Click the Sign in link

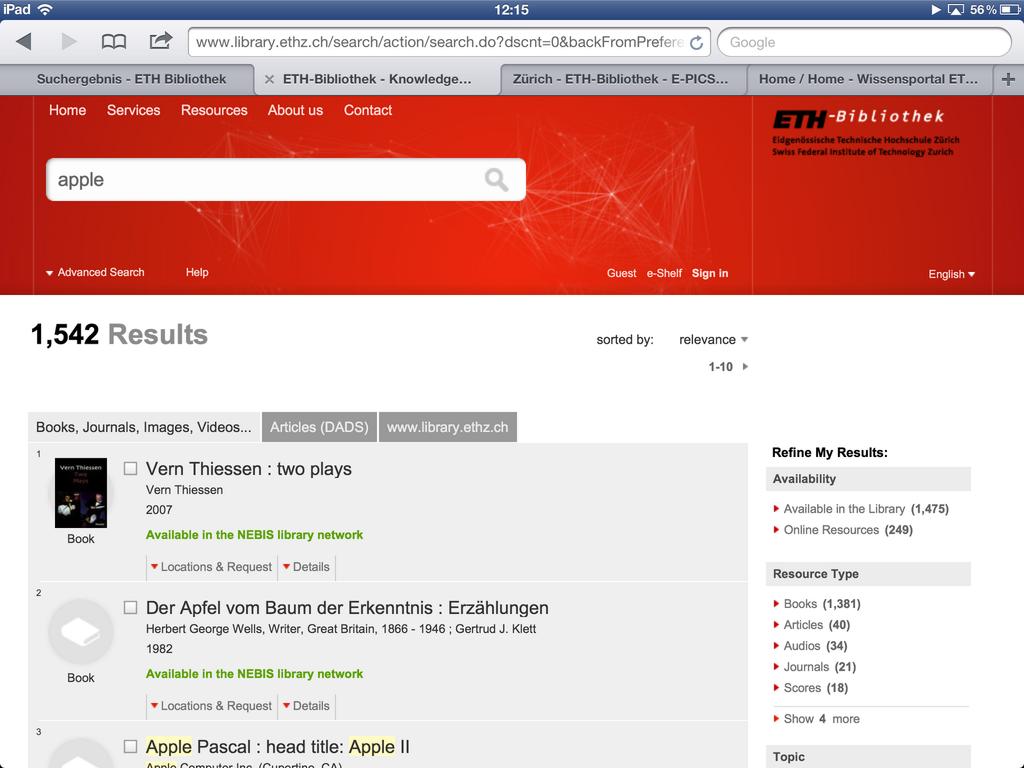710,273
